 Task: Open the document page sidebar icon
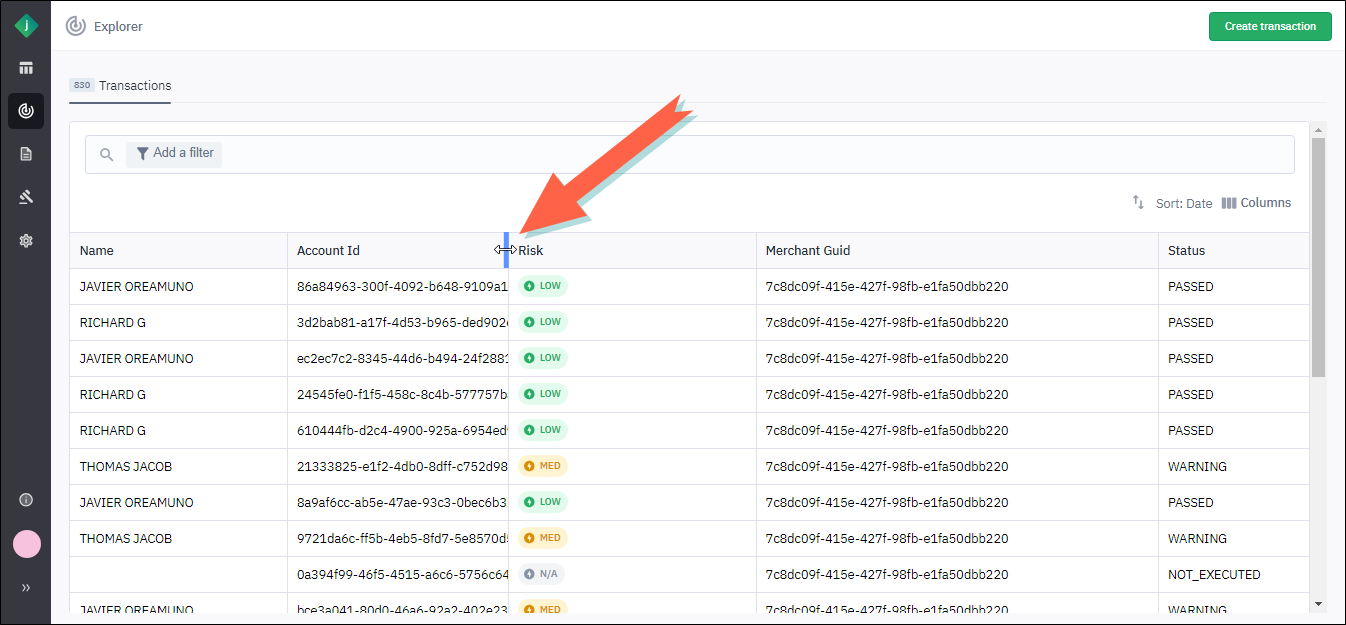26,154
